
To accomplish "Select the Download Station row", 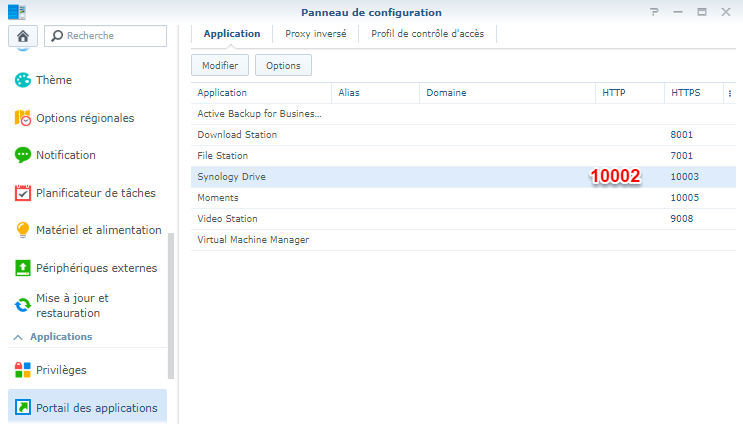I will (463, 135).
